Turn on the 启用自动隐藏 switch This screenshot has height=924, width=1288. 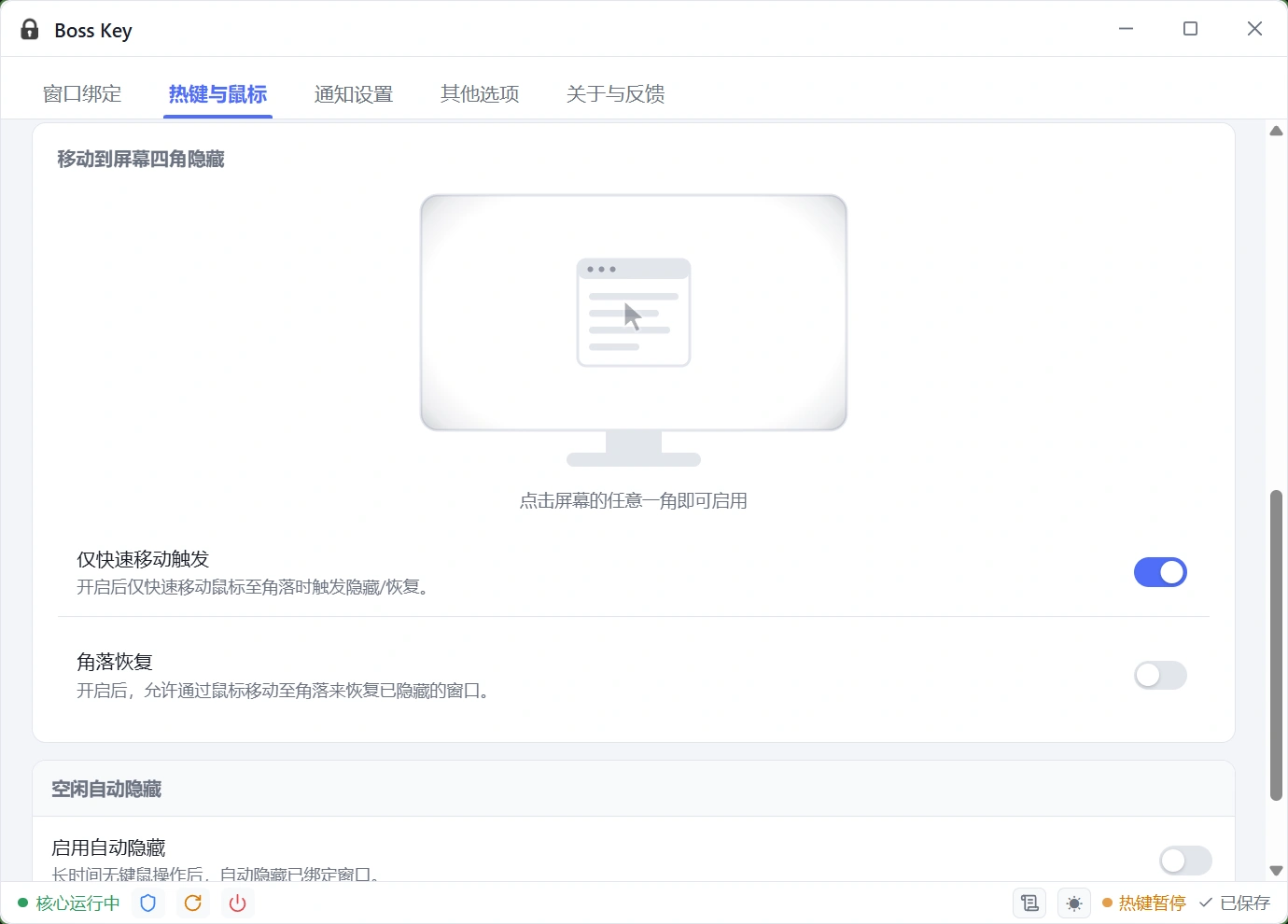pos(1185,861)
